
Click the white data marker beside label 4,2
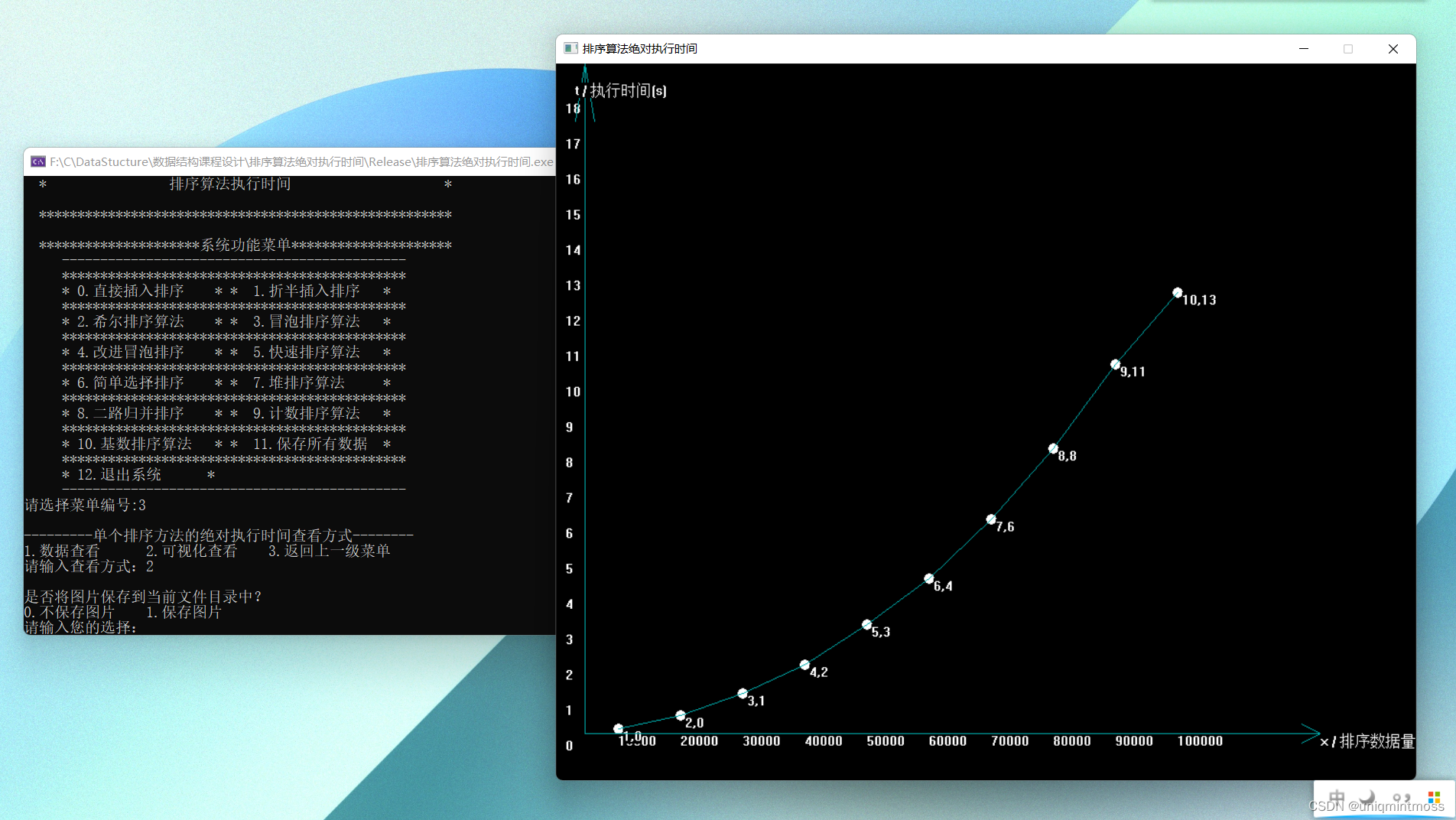click(x=804, y=665)
